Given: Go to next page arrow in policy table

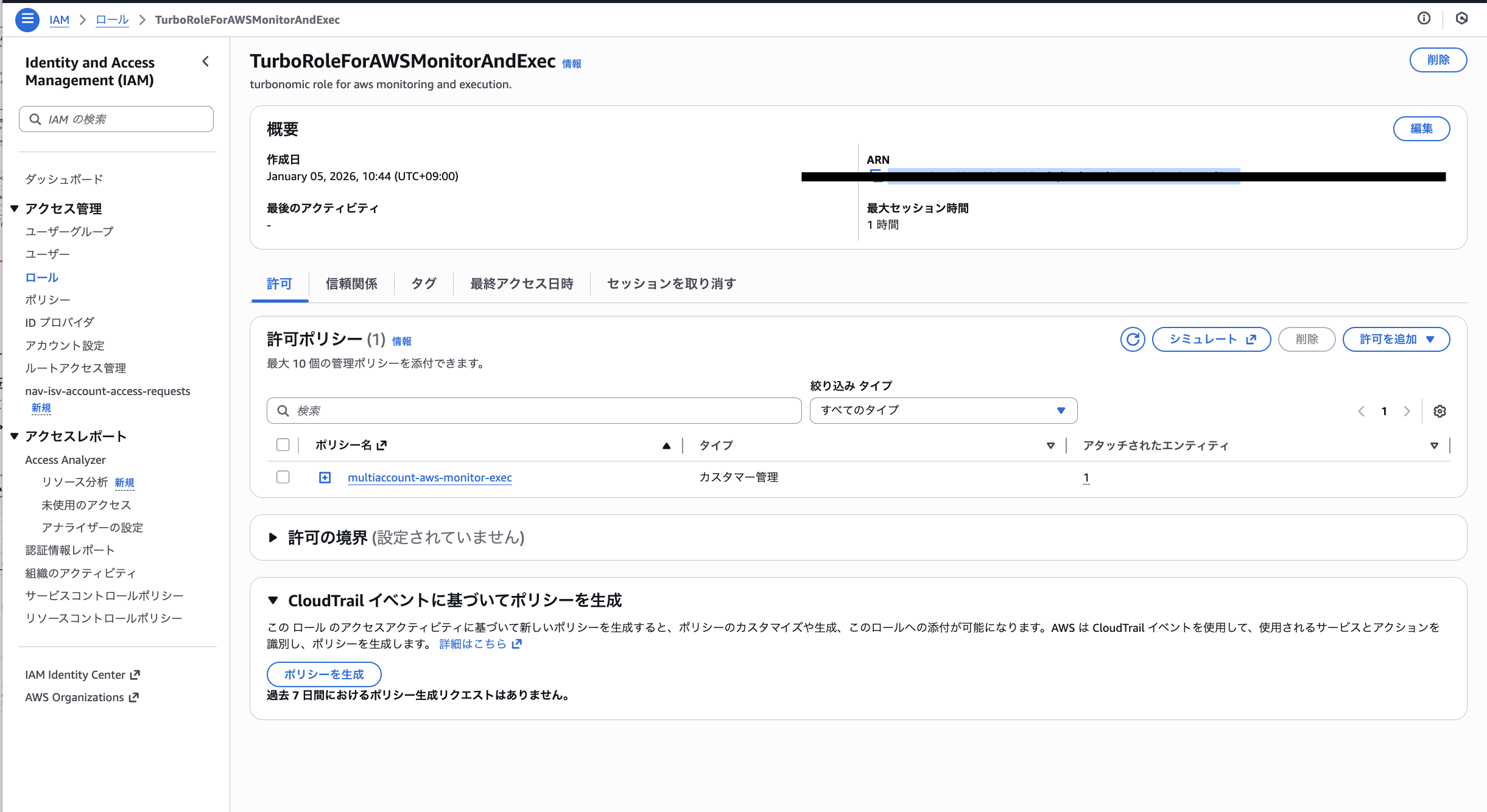Looking at the screenshot, I should pyautogui.click(x=1407, y=411).
